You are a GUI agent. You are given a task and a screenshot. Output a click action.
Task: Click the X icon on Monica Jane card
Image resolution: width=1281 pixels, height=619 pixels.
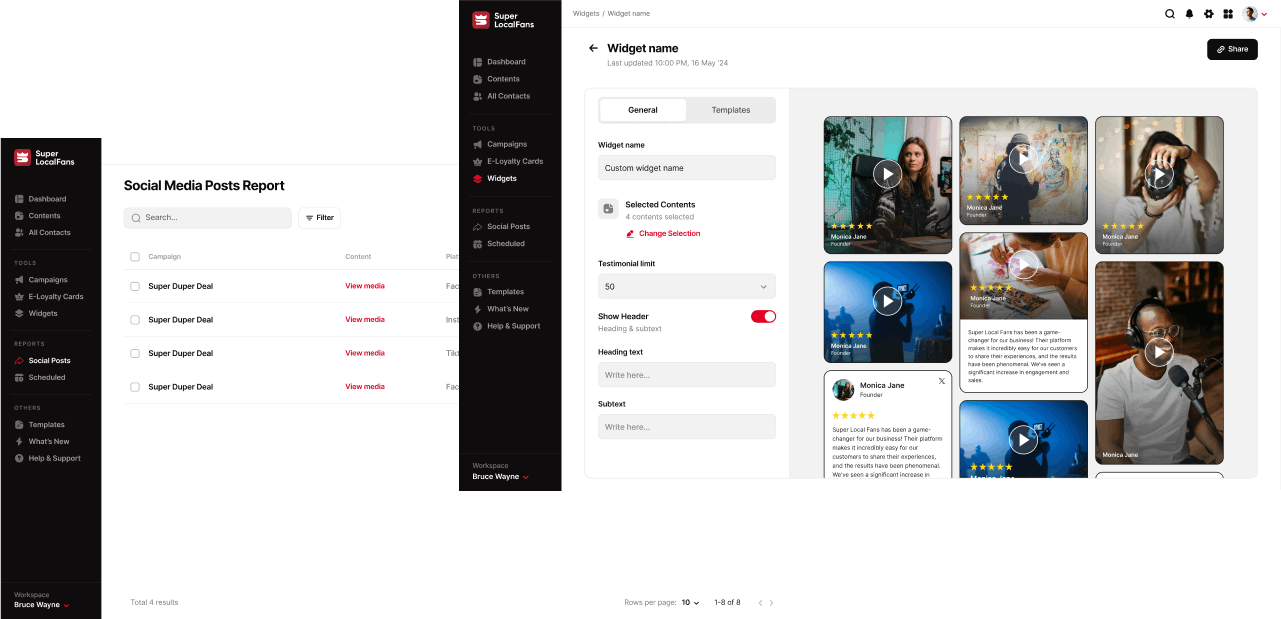click(941, 382)
